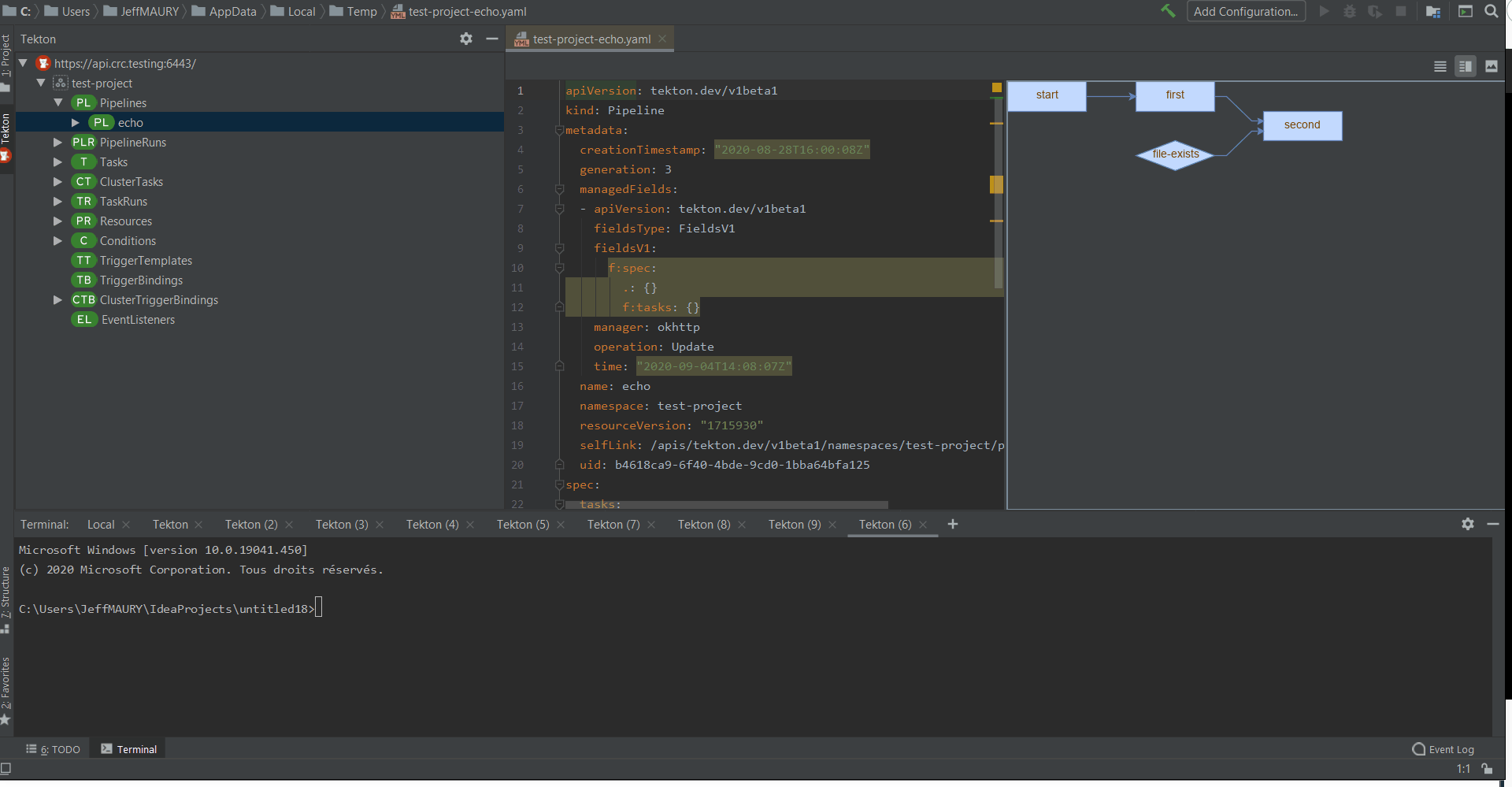Image resolution: width=1512 pixels, height=787 pixels.
Task: Collapse the test-project namespace node
Action: [x=41, y=84]
